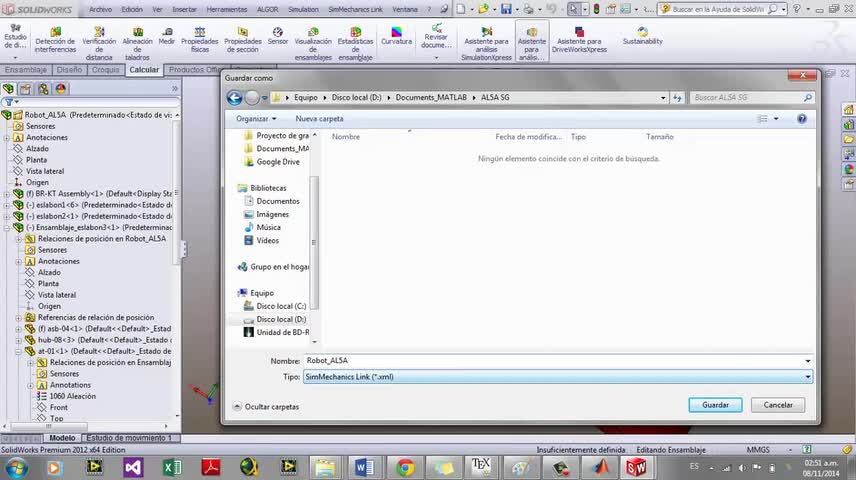
Task: Open the Tipo file type dropdown
Action: point(807,377)
